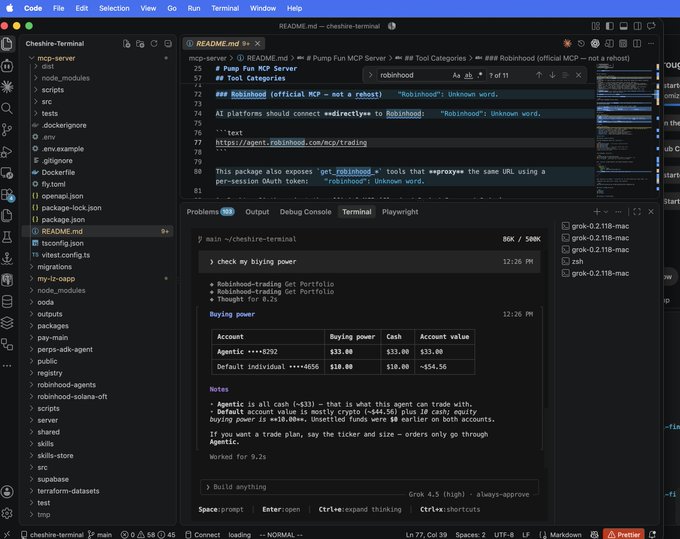Add a new terminal with plus icon
The height and width of the screenshot is (539, 680).
[x=597, y=212]
